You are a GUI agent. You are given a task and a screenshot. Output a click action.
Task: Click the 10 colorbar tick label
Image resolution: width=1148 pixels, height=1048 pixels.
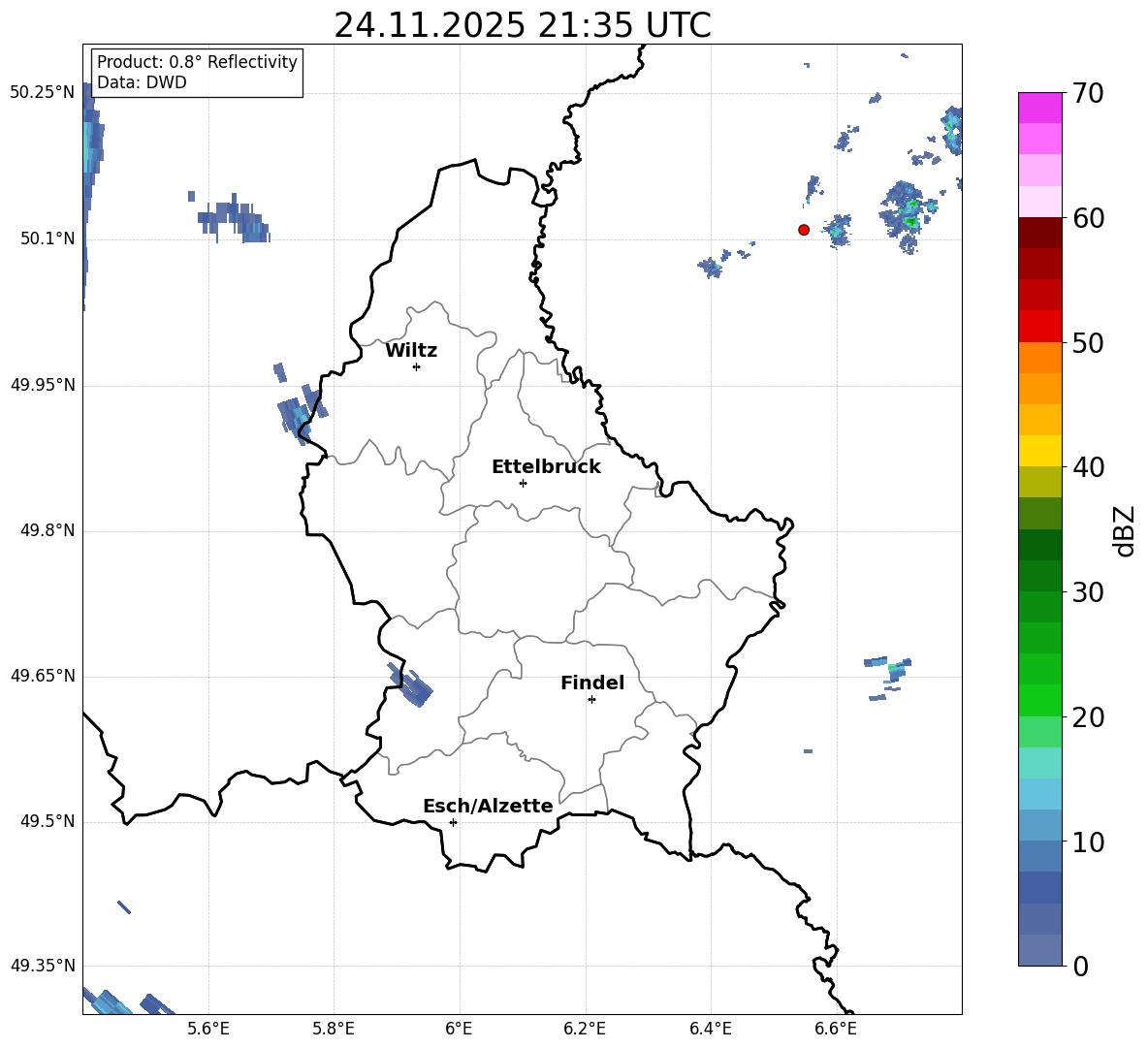(1088, 842)
